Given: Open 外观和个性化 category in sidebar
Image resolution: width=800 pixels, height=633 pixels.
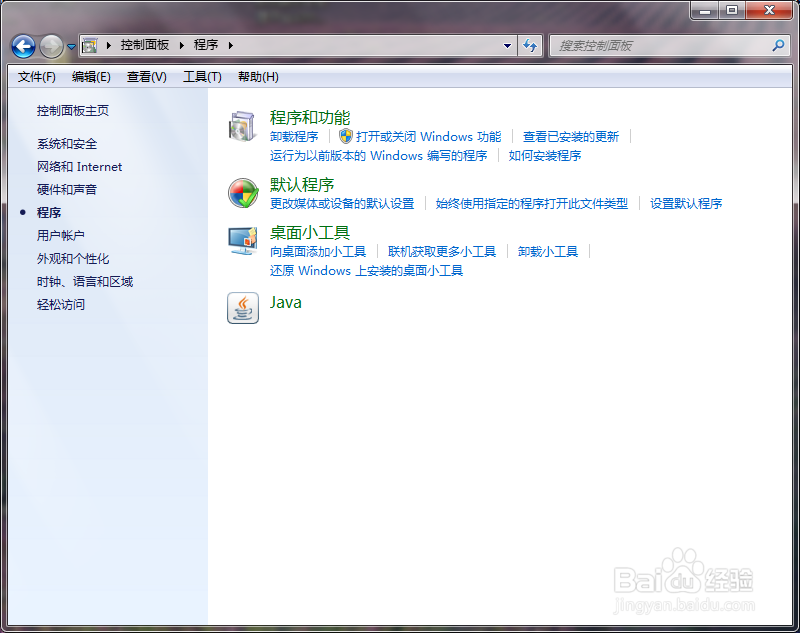Looking at the screenshot, I should click(73, 259).
